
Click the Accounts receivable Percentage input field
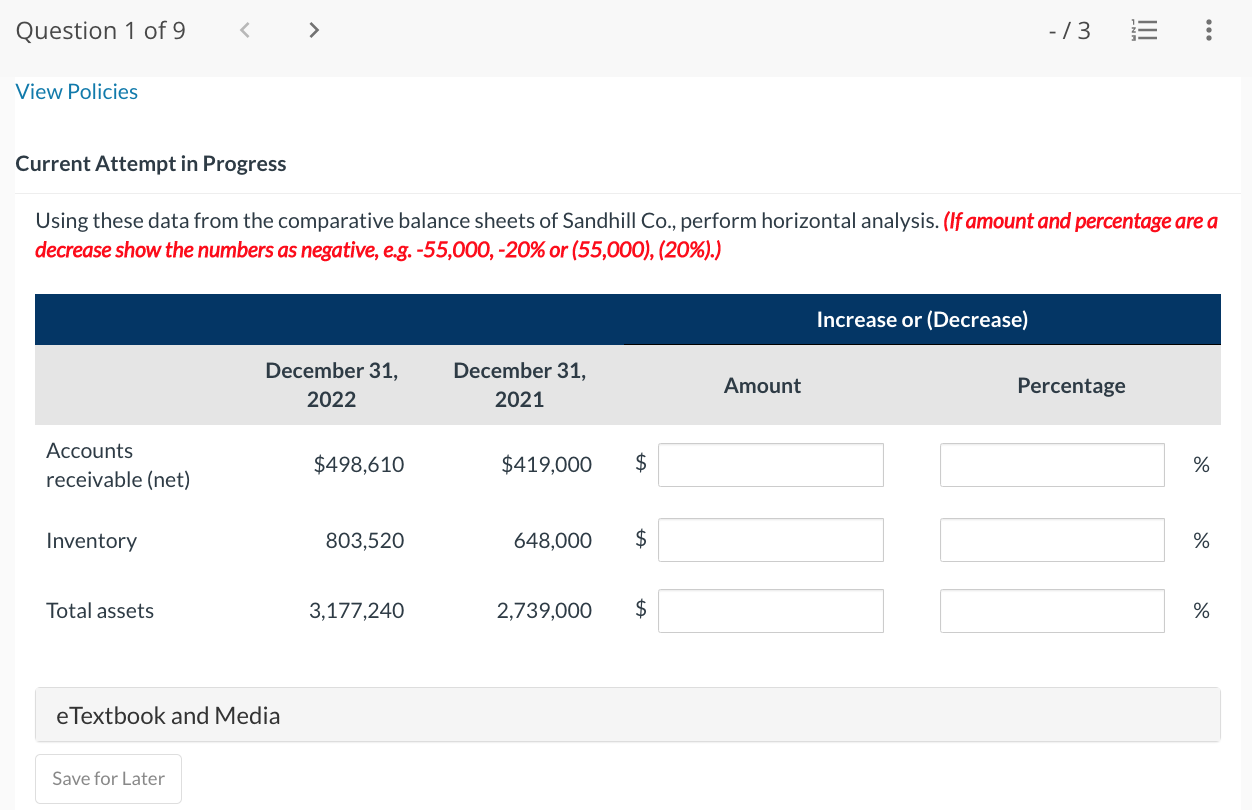tap(1052, 464)
